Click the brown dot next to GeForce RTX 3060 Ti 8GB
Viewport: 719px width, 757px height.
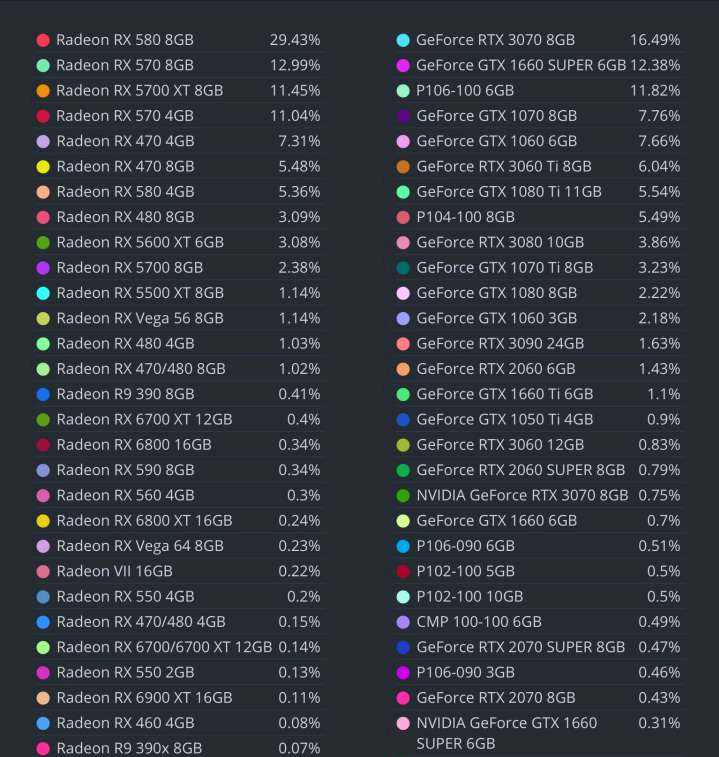click(403, 167)
